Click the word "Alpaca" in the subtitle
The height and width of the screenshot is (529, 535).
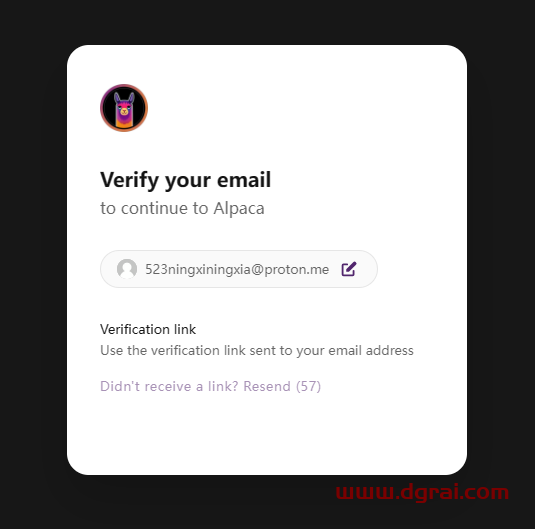click(239, 208)
